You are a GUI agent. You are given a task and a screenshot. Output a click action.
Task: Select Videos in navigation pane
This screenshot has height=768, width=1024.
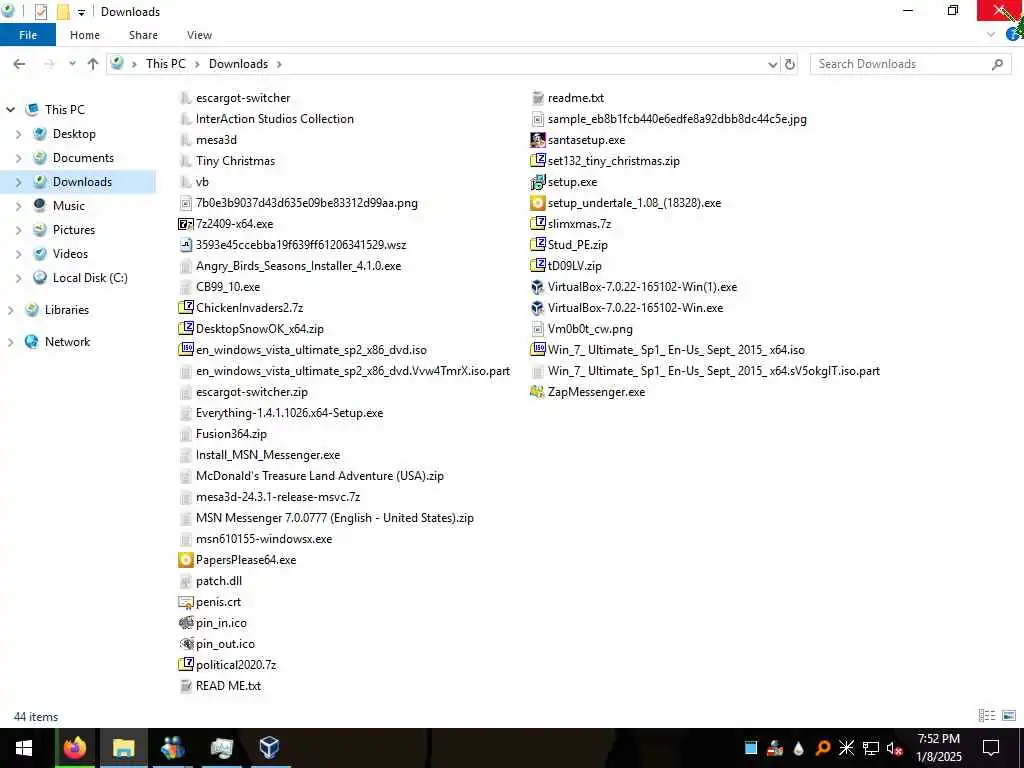point(70,254)
